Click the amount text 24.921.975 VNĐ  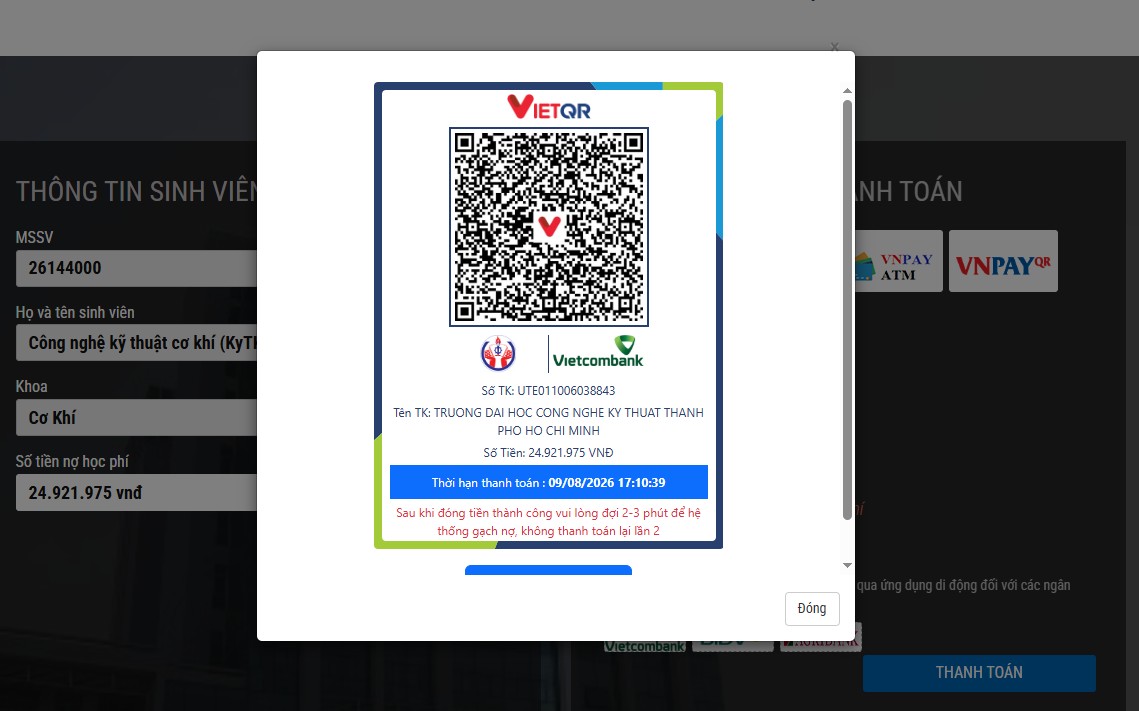tap(570, 452)
